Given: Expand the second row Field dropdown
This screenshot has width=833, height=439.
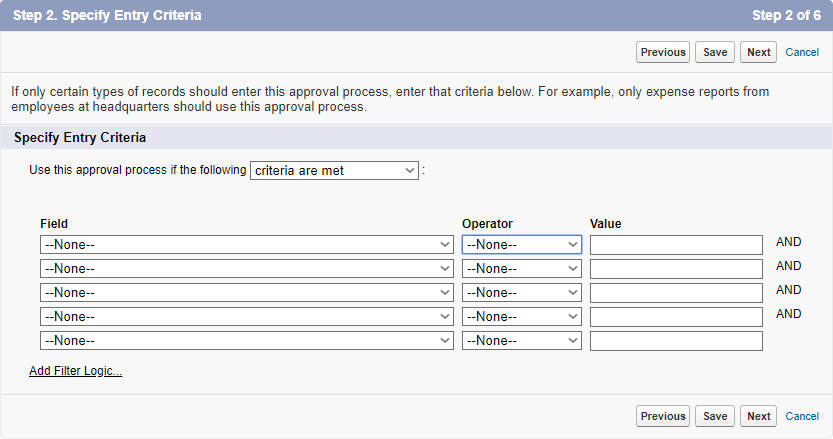Looking at the screenshot, I should point(247,269).
